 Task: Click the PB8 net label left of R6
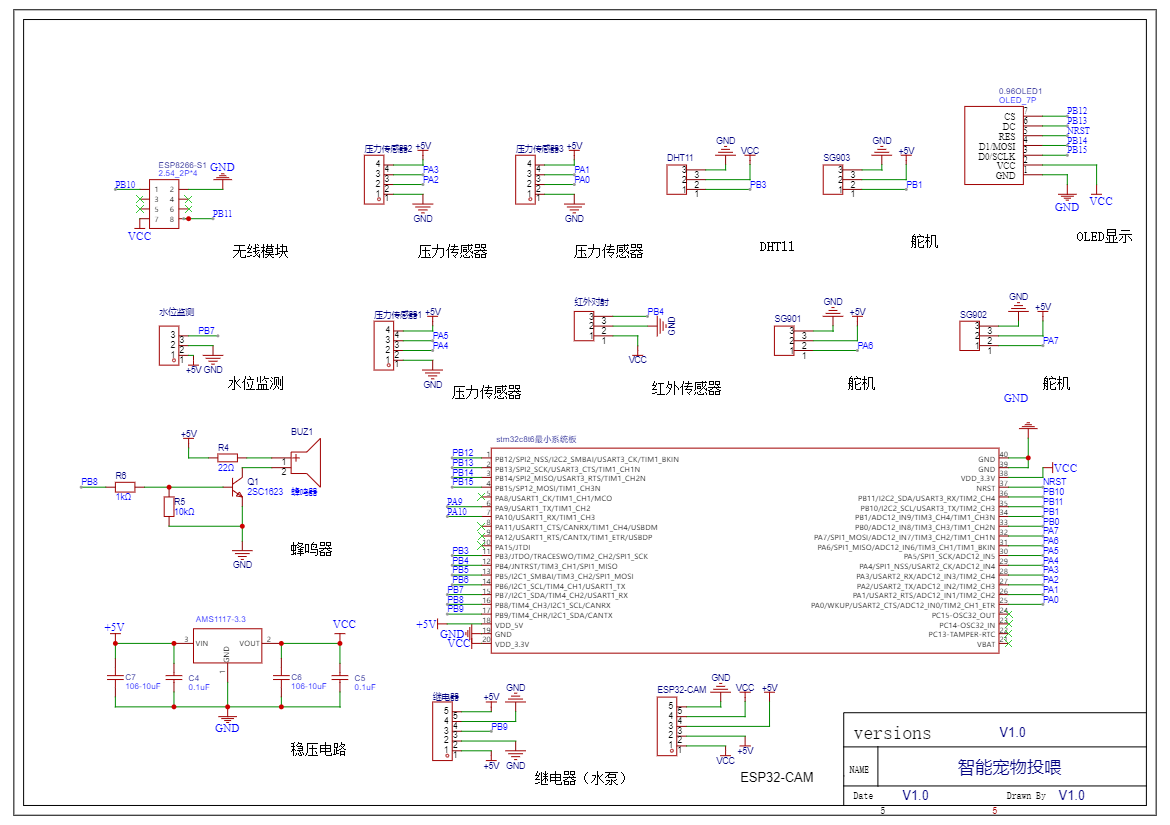pyautogui.click(x=90, y=482)
